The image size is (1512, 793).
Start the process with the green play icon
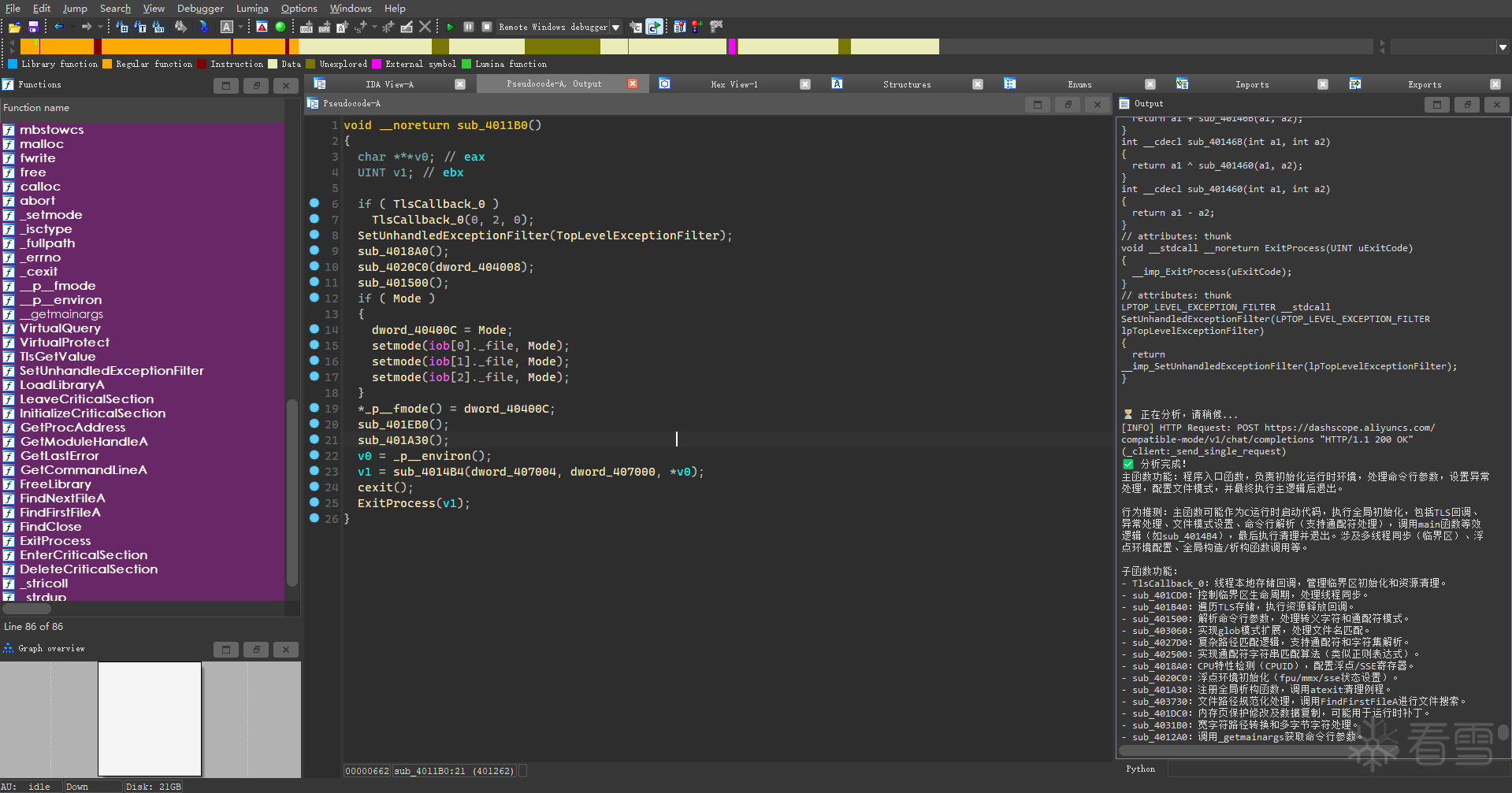[450, 27]
